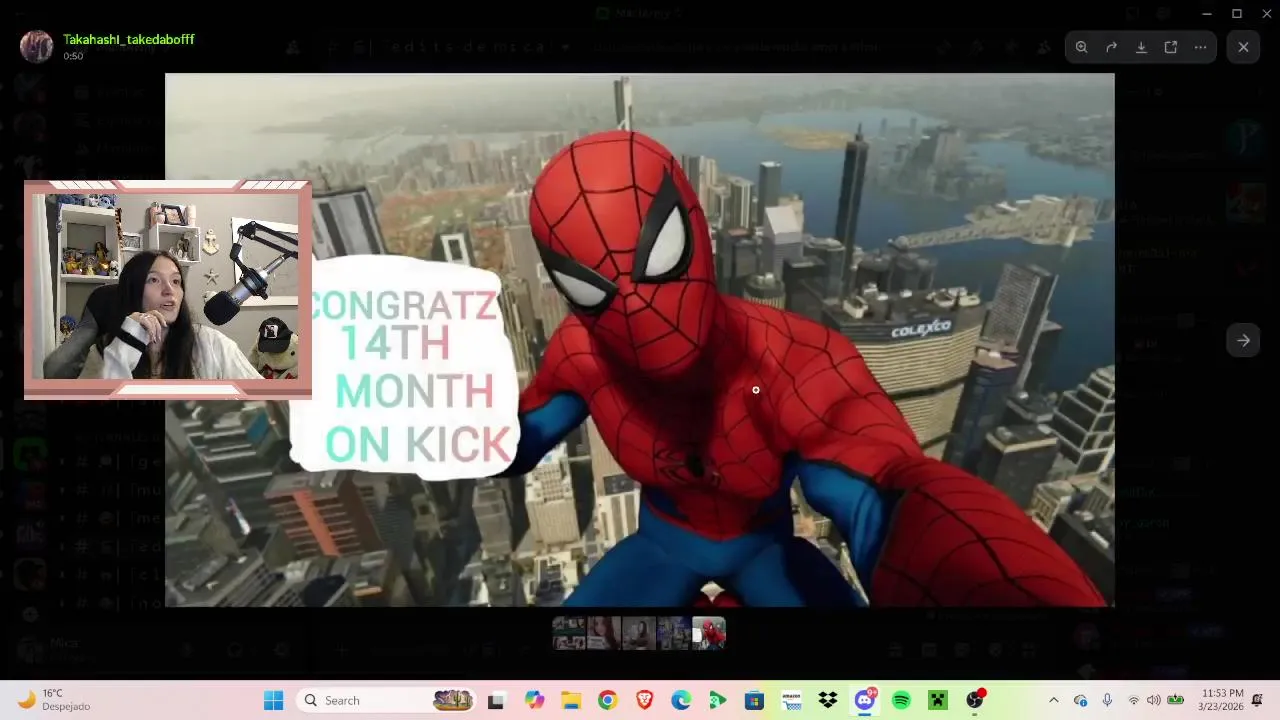Open Takahashi_takedabofff's avatar
Viewport: 1280px width, 720px height.
(37, 46)
